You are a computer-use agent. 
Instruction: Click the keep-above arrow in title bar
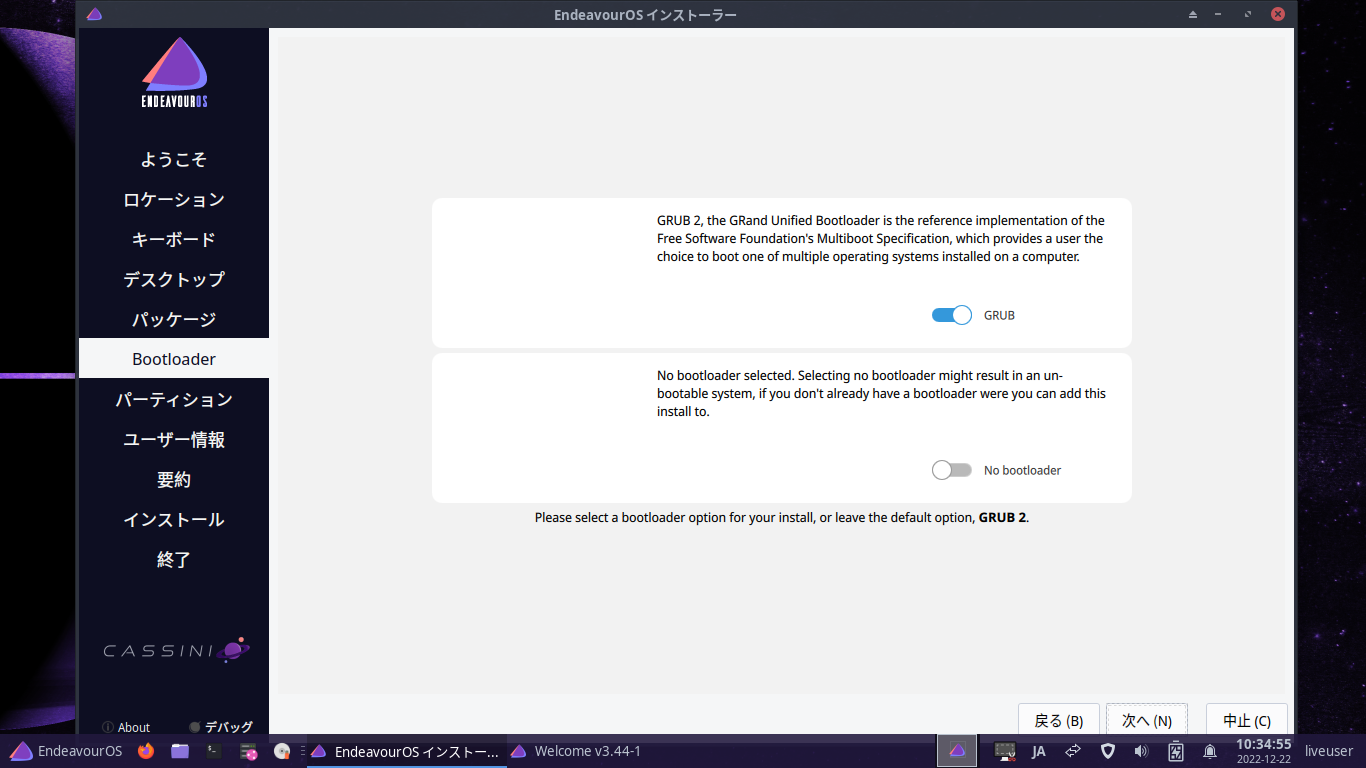(1192, 14)
